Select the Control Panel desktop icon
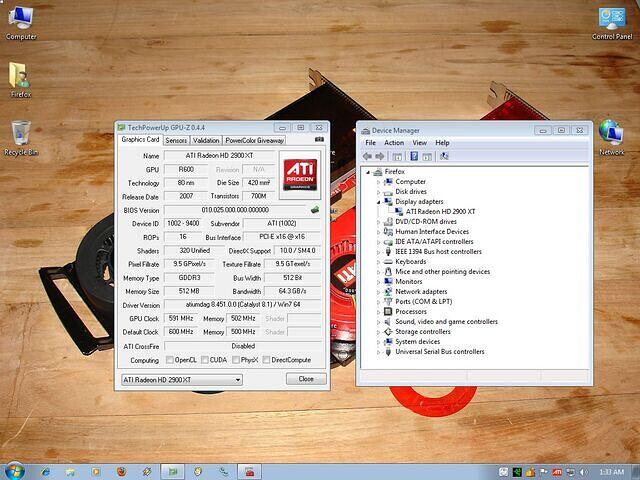Image resolution: width=640 pixels, height=480 pixels. pos(612,23)
